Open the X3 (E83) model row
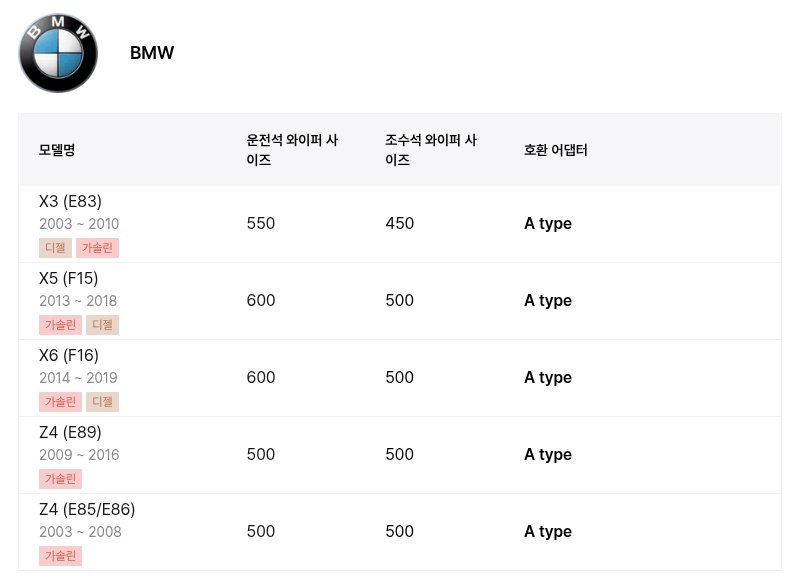This screenshot has height=584, width=800. click(400, 224)
